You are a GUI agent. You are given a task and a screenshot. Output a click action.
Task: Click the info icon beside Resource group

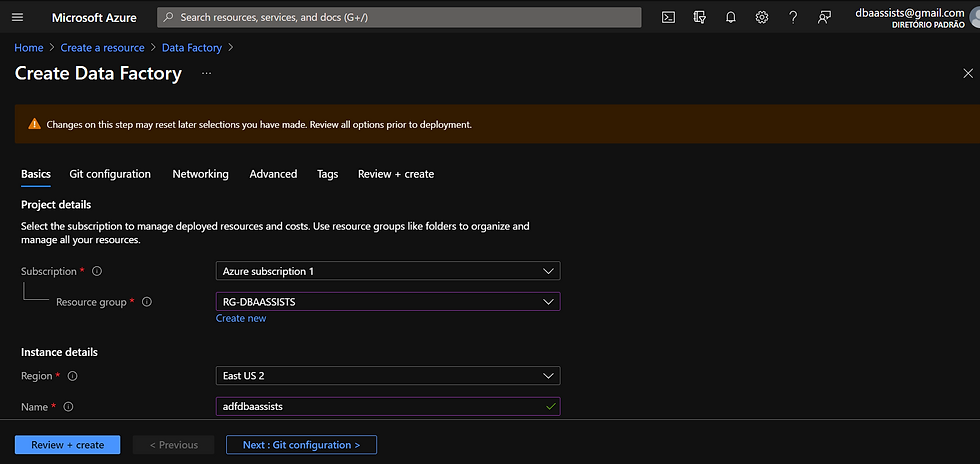pos(147,302)
